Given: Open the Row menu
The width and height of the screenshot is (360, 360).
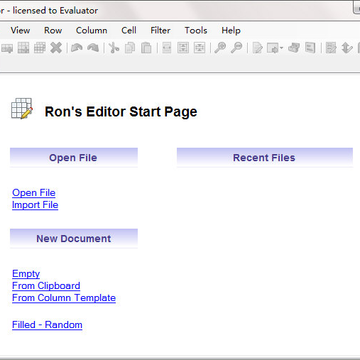Looking at the screenshot, I should coord(53,30).
